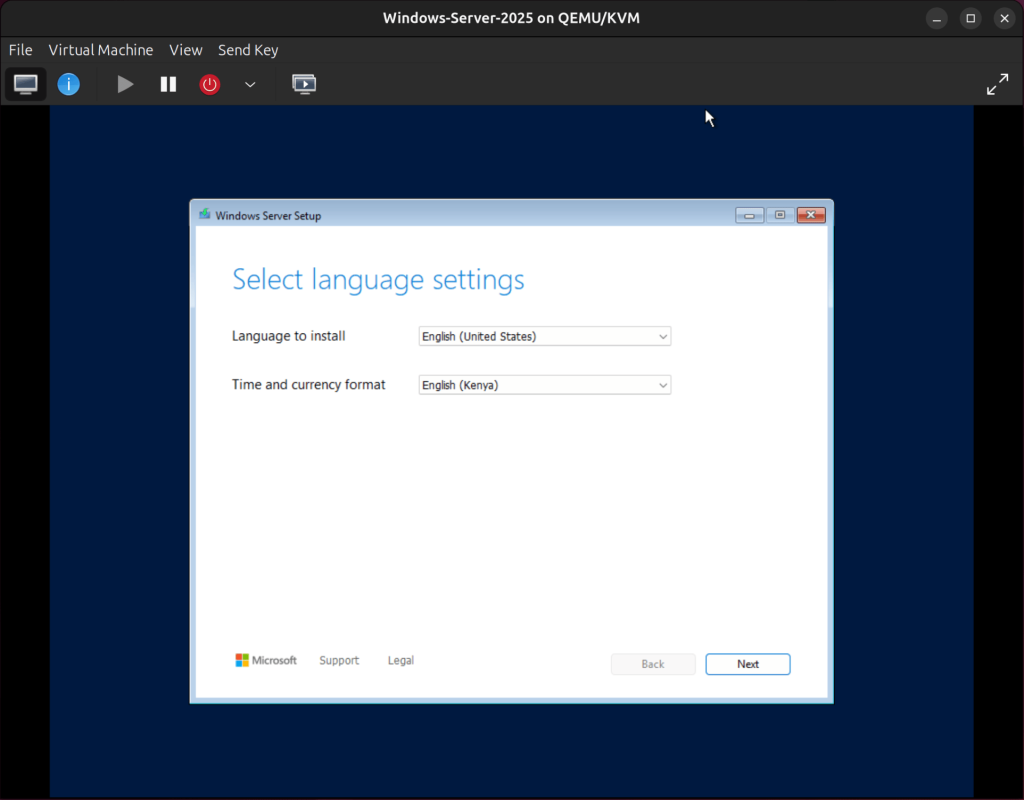
Task: Switch to the graphical console view
Action: tap(25, 84)
